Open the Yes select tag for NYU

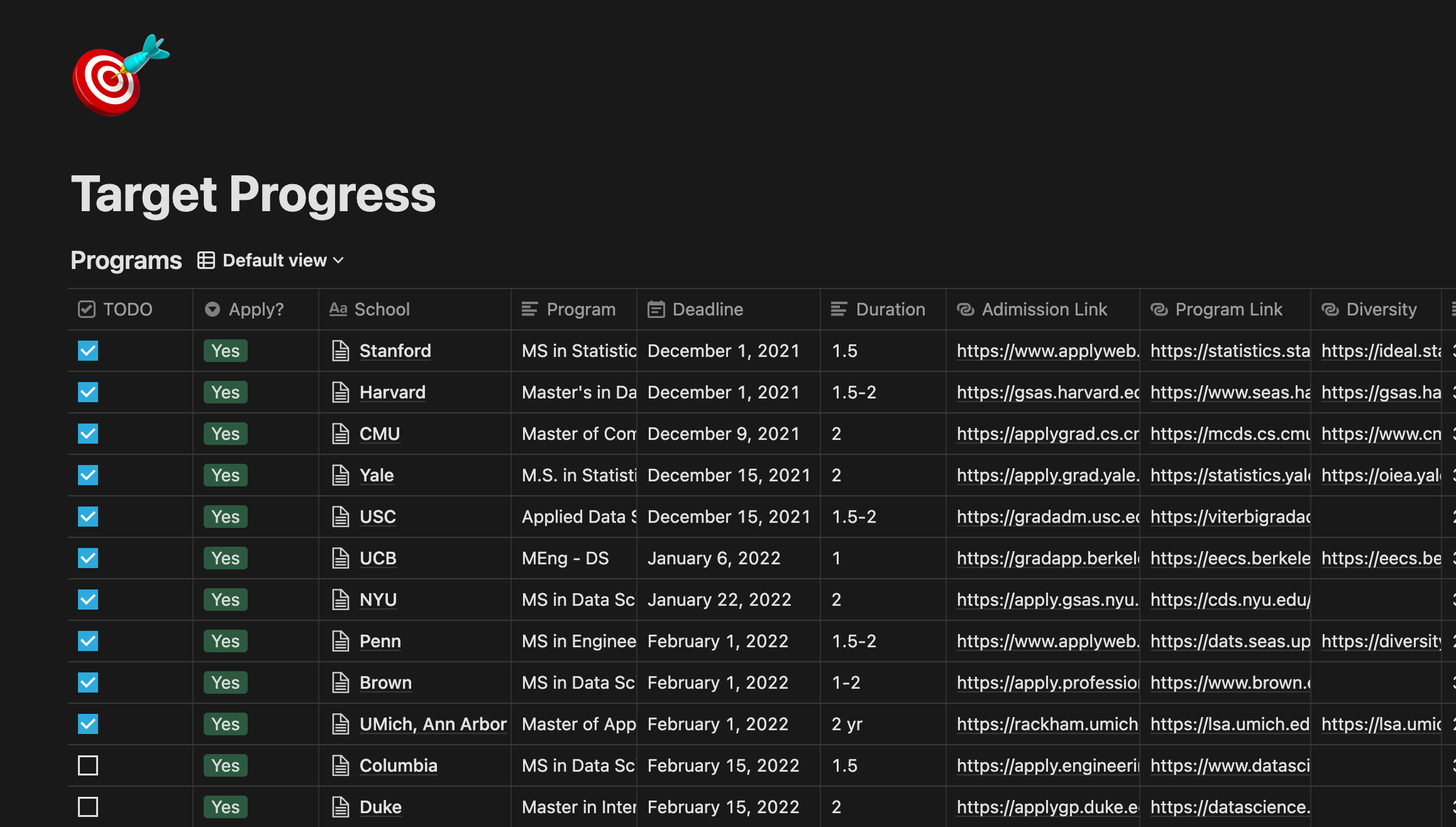click(225, 600)
